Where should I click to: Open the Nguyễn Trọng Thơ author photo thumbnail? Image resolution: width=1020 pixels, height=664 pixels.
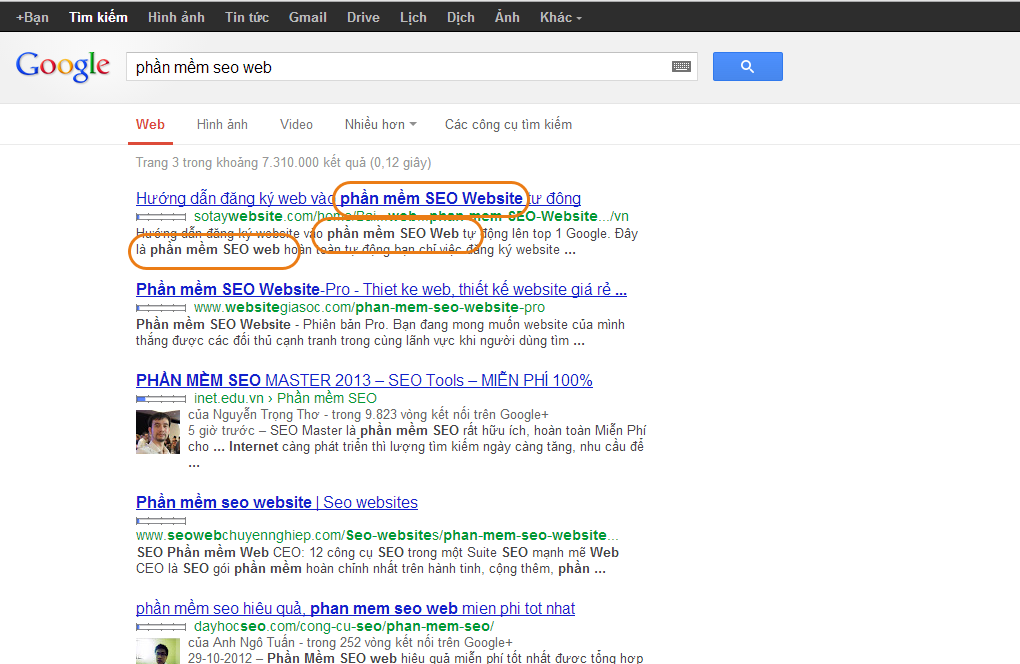click(x=157, y=432)
